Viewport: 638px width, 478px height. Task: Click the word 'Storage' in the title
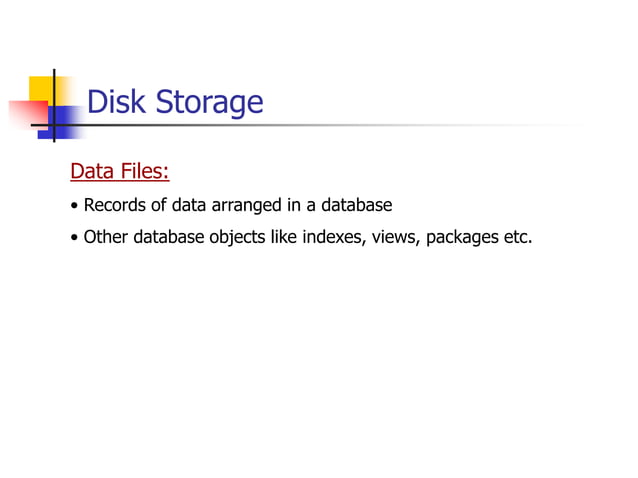[x=210, y=103]
